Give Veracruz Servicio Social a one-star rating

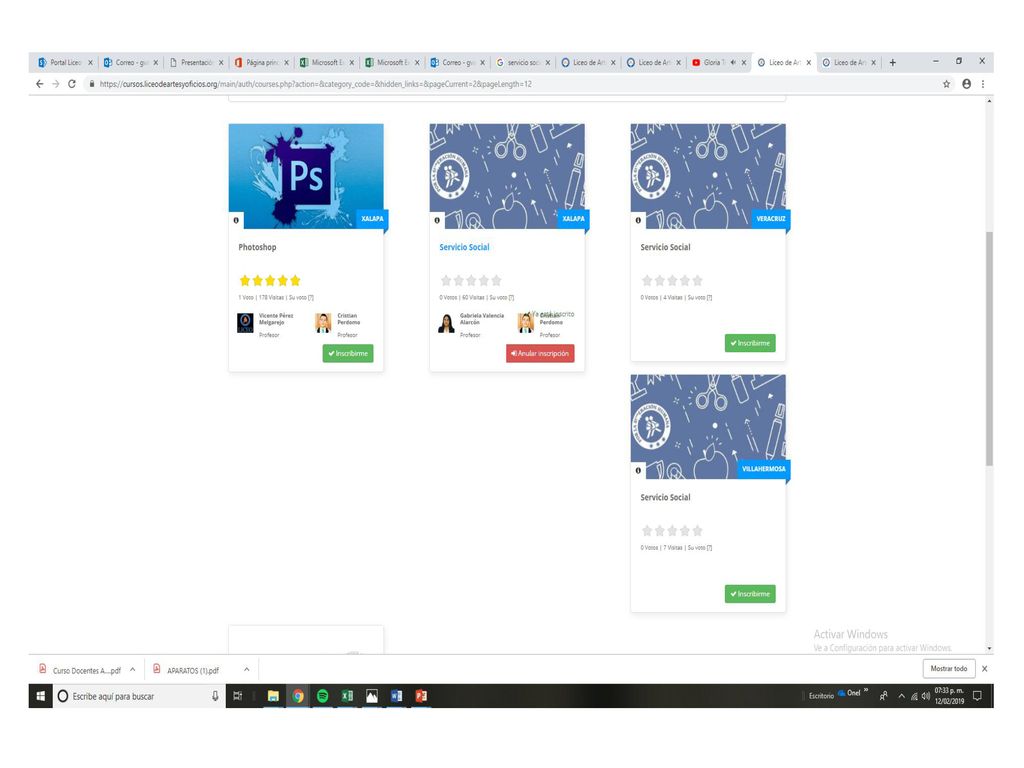[647, 281]
